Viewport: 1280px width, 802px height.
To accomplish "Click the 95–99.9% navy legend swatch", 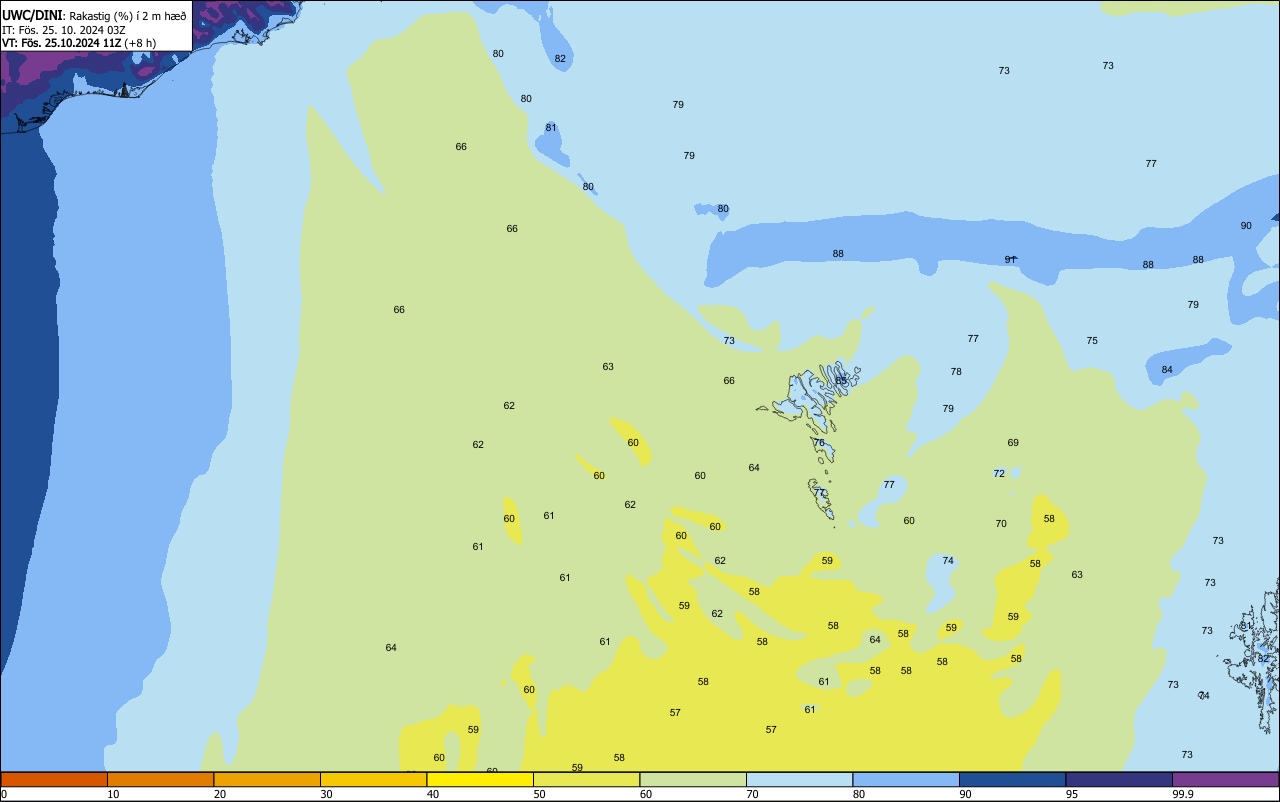I will 1119,779.
